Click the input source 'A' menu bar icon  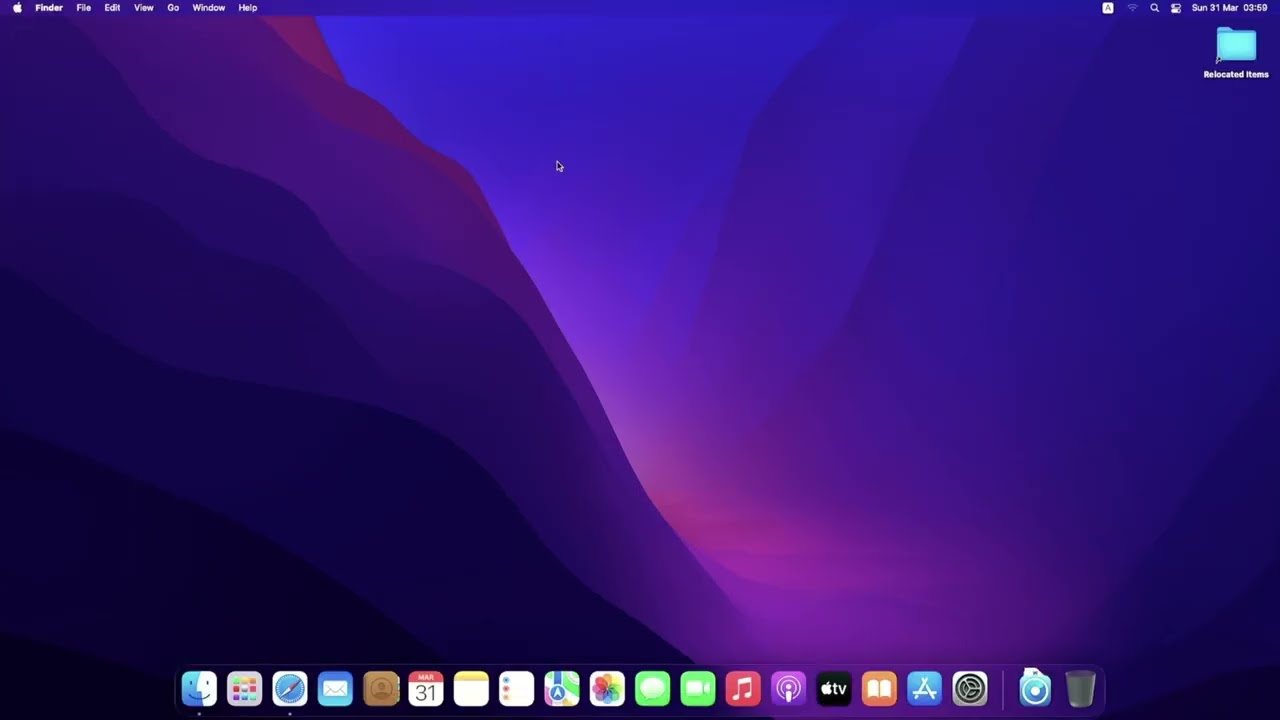1108,8
